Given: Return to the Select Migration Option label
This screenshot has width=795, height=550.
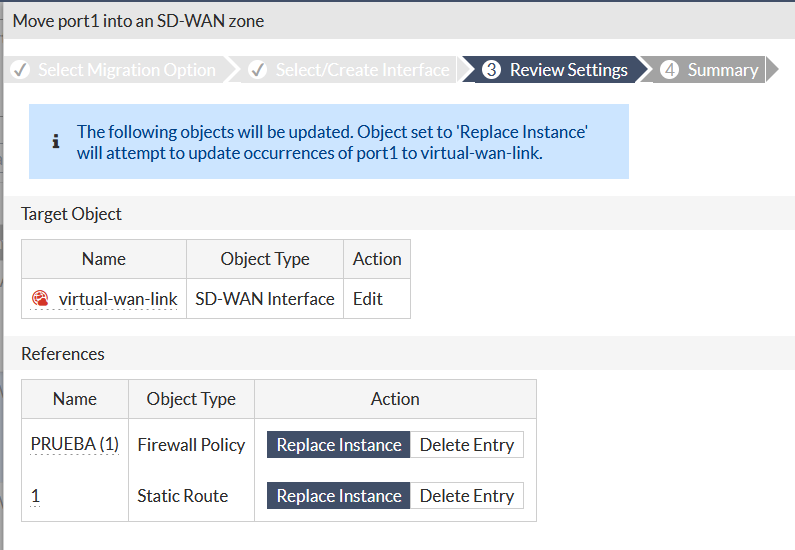Looking at the screenshot, I should (127, 70).
